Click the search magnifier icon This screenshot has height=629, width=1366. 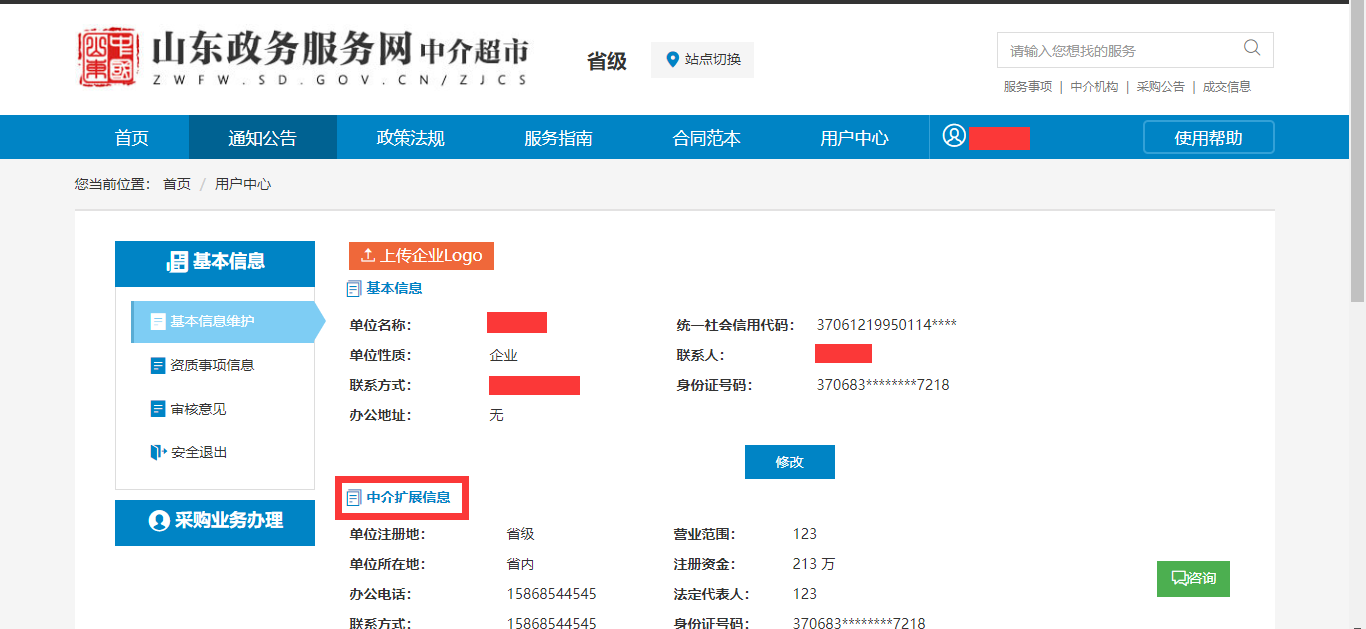(x=1251, y=48)
